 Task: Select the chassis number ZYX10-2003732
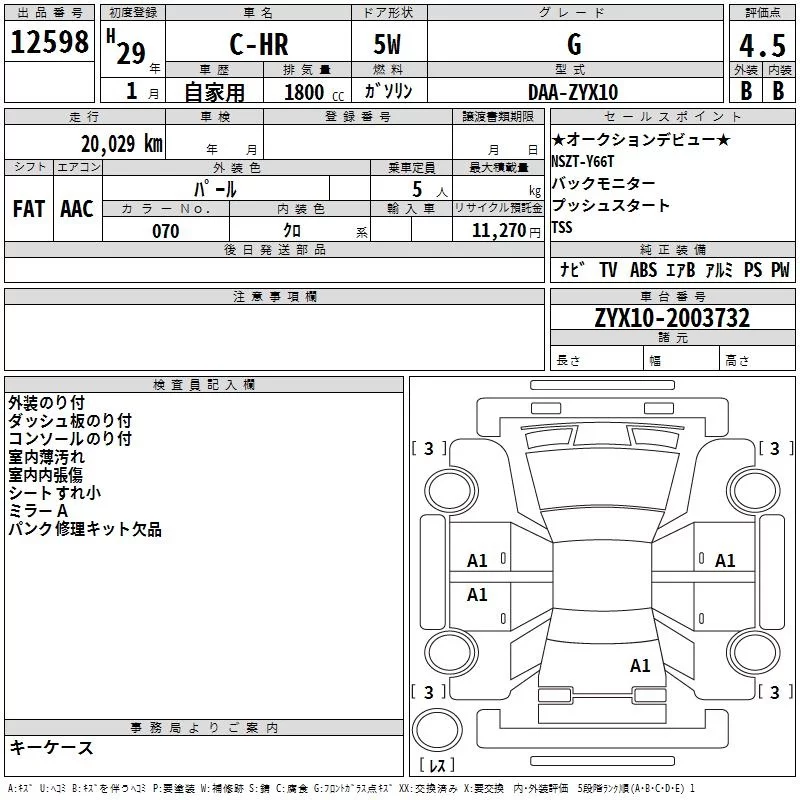click(672, 318)
